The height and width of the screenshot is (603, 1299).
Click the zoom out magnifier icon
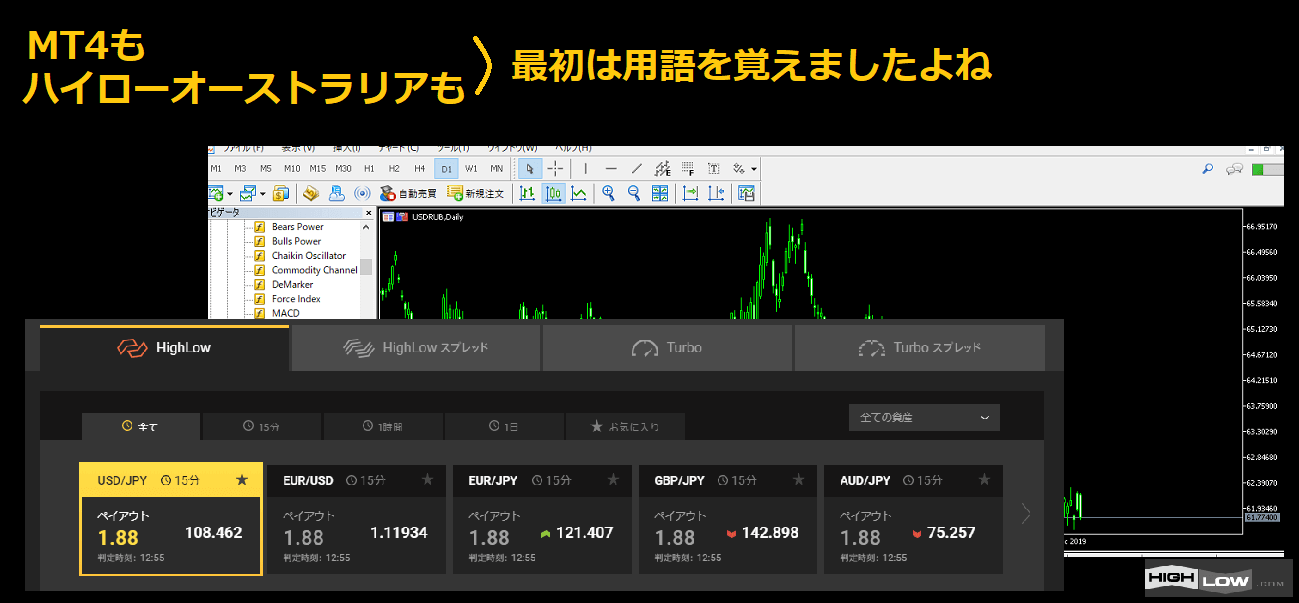[634, 194]
